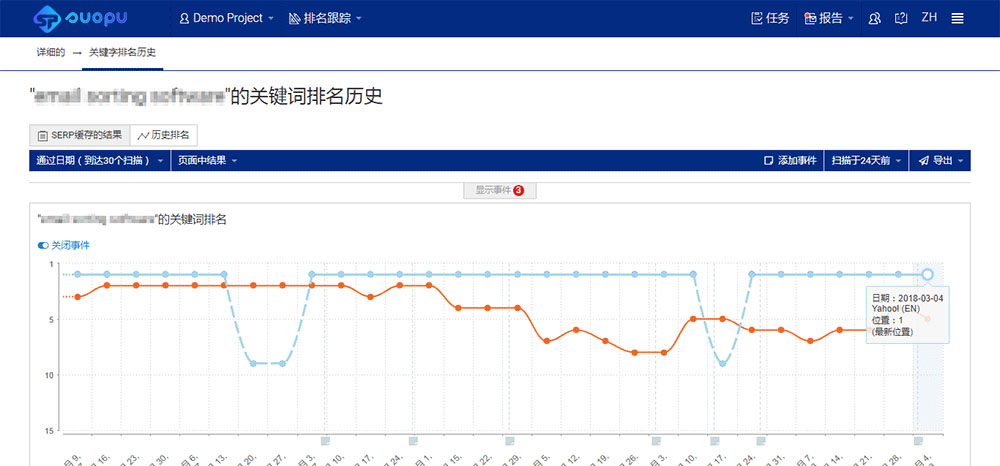1000x466 pixels.
Task: Switch to the SERP缓存的结果 tab
Action: (x=80, y=135)
